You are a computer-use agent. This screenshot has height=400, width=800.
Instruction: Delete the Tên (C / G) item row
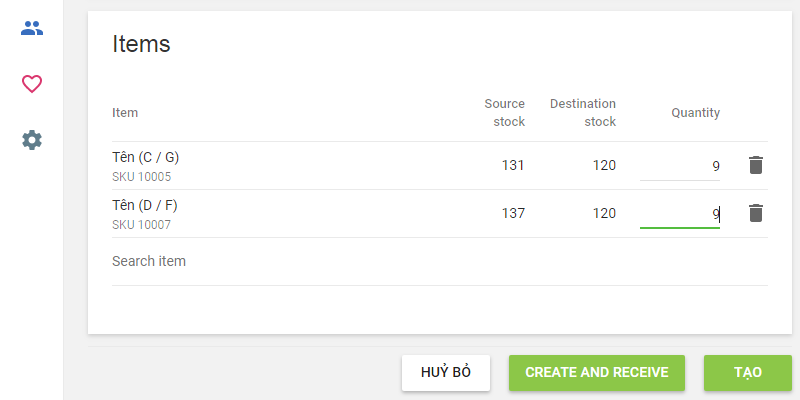[756, 165]
